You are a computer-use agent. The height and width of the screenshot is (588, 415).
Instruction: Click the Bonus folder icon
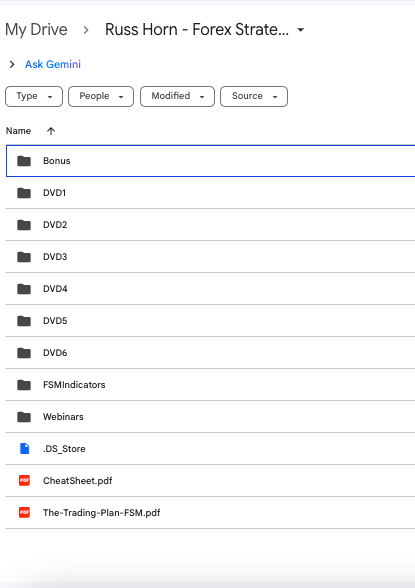click(x=24, y=161)
